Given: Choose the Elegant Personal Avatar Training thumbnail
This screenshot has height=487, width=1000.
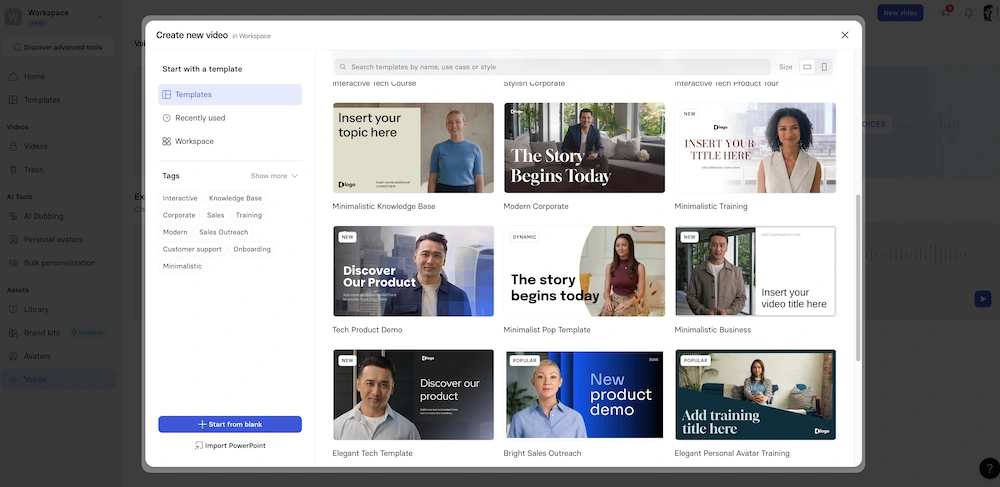Looking at the screenshot, I should [755, 395].
